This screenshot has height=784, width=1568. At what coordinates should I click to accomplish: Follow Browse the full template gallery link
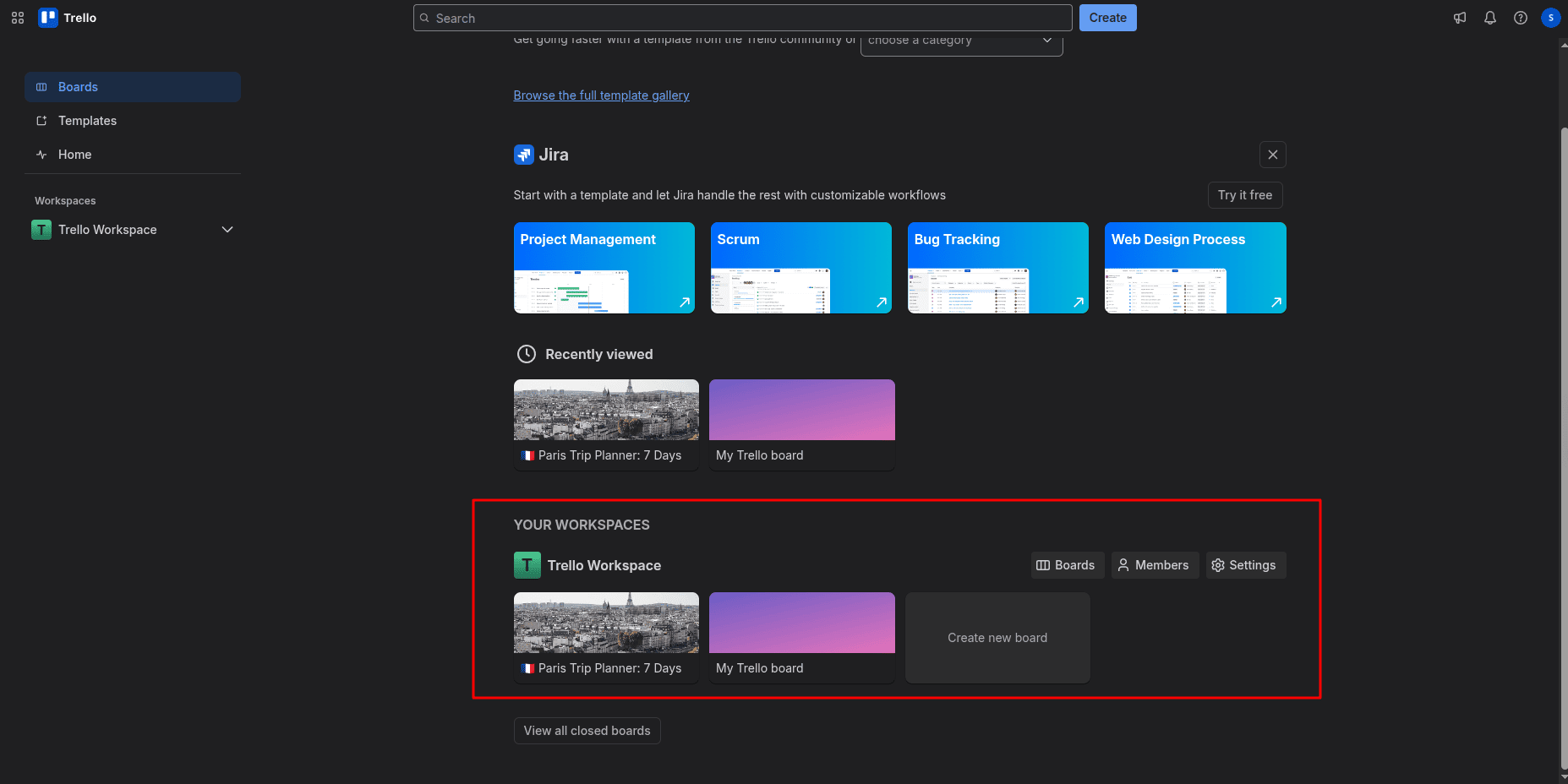tap(602, 95)
